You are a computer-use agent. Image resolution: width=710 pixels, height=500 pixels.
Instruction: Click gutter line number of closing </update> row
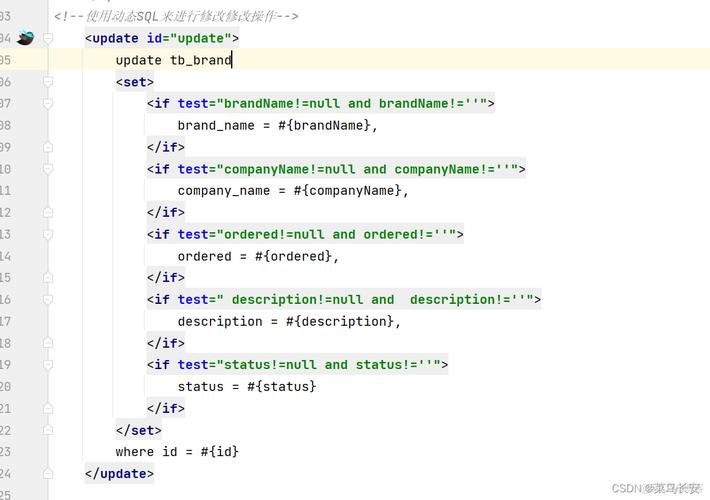[5, 473]
